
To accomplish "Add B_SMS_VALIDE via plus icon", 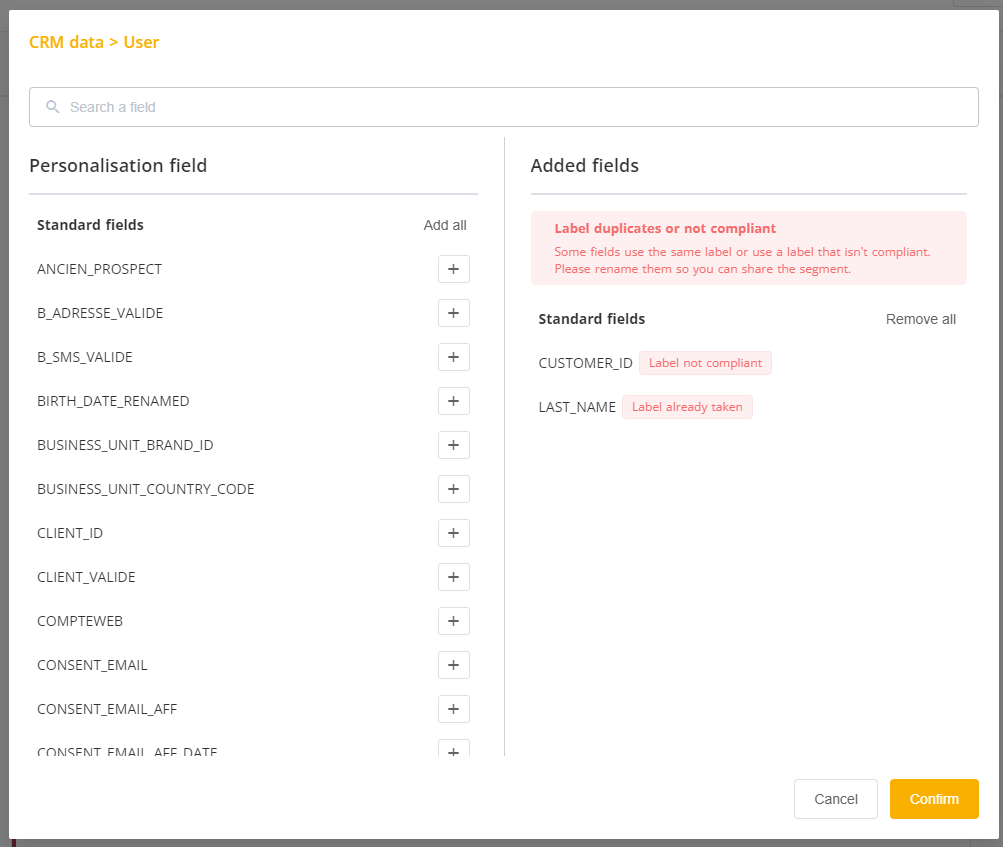I will [454, 357].
